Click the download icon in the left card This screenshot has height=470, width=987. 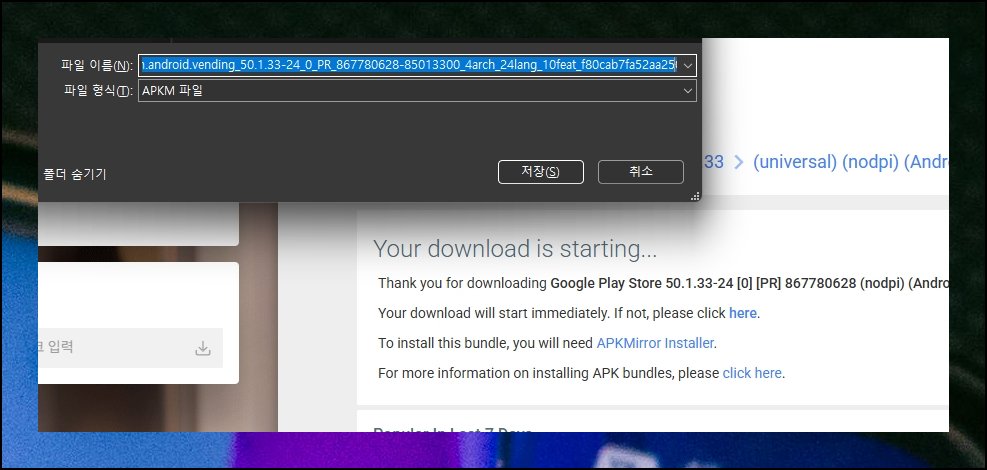[203, 348]
